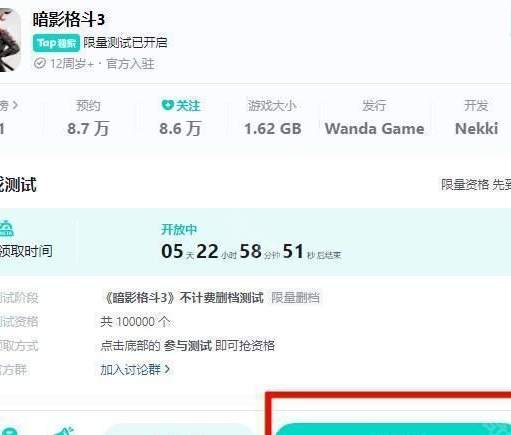Screen dimensions: 511x435
Task: Click the 限量删档 tag label
Action: click(295, 297)
